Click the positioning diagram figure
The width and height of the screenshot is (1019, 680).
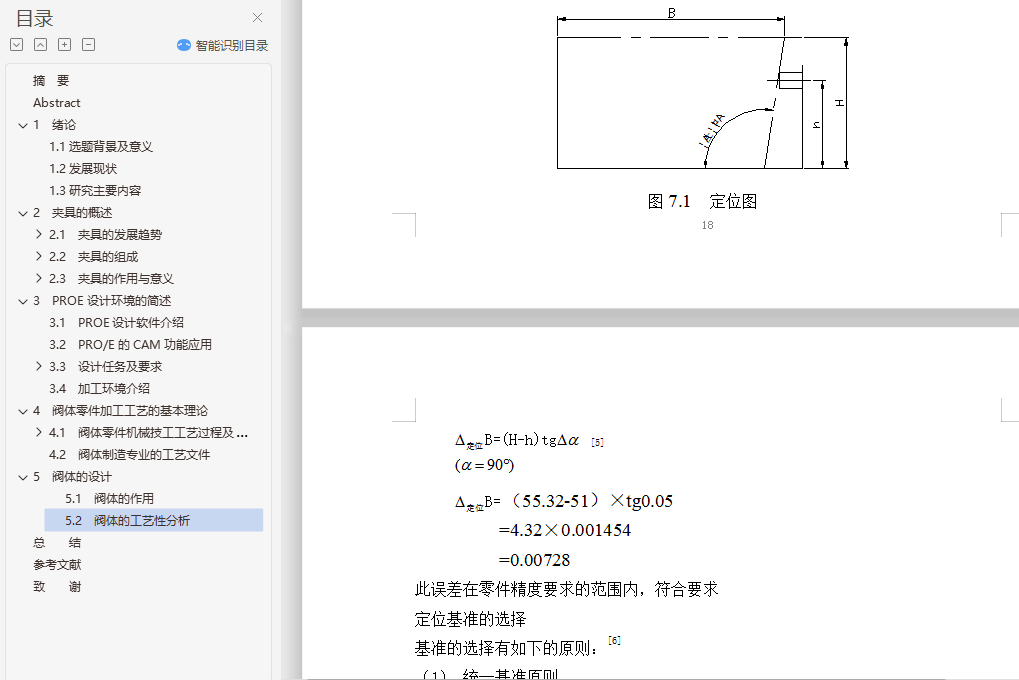(703, 90)
